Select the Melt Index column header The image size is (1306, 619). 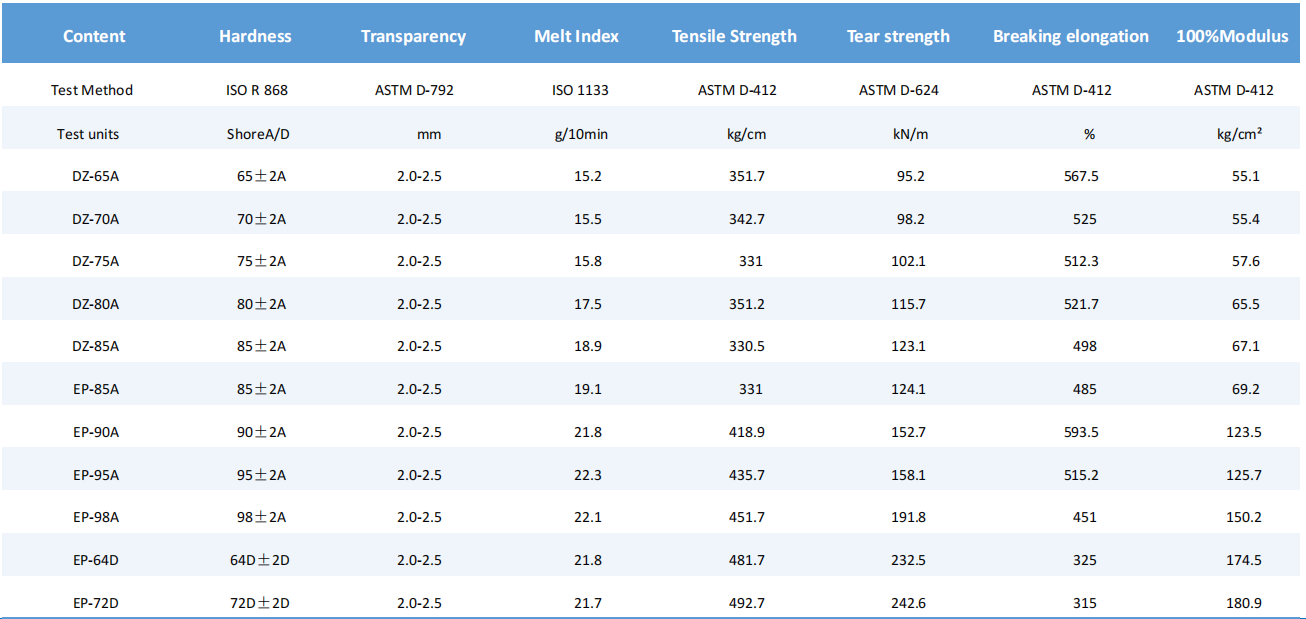[x=576, y=36]
